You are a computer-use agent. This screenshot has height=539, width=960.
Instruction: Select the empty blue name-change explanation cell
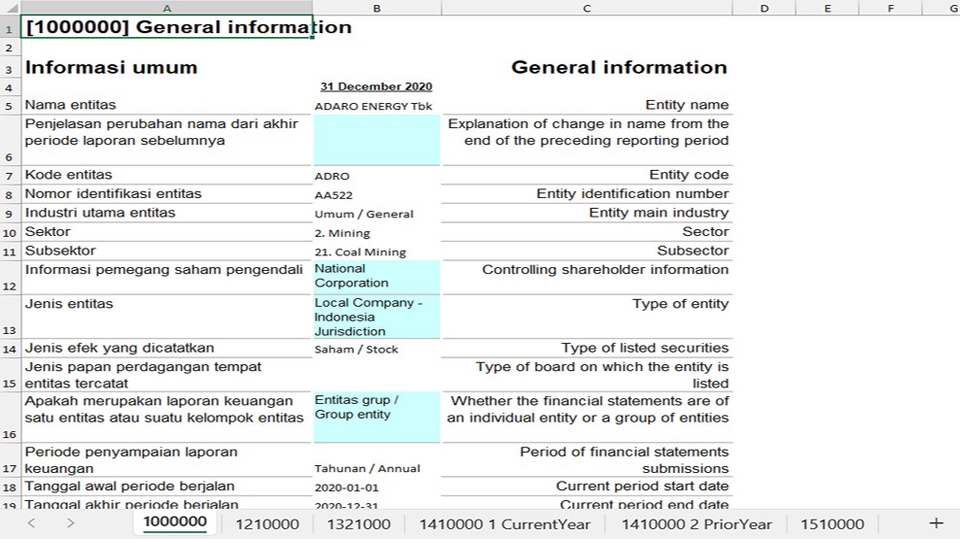point(377,140)
